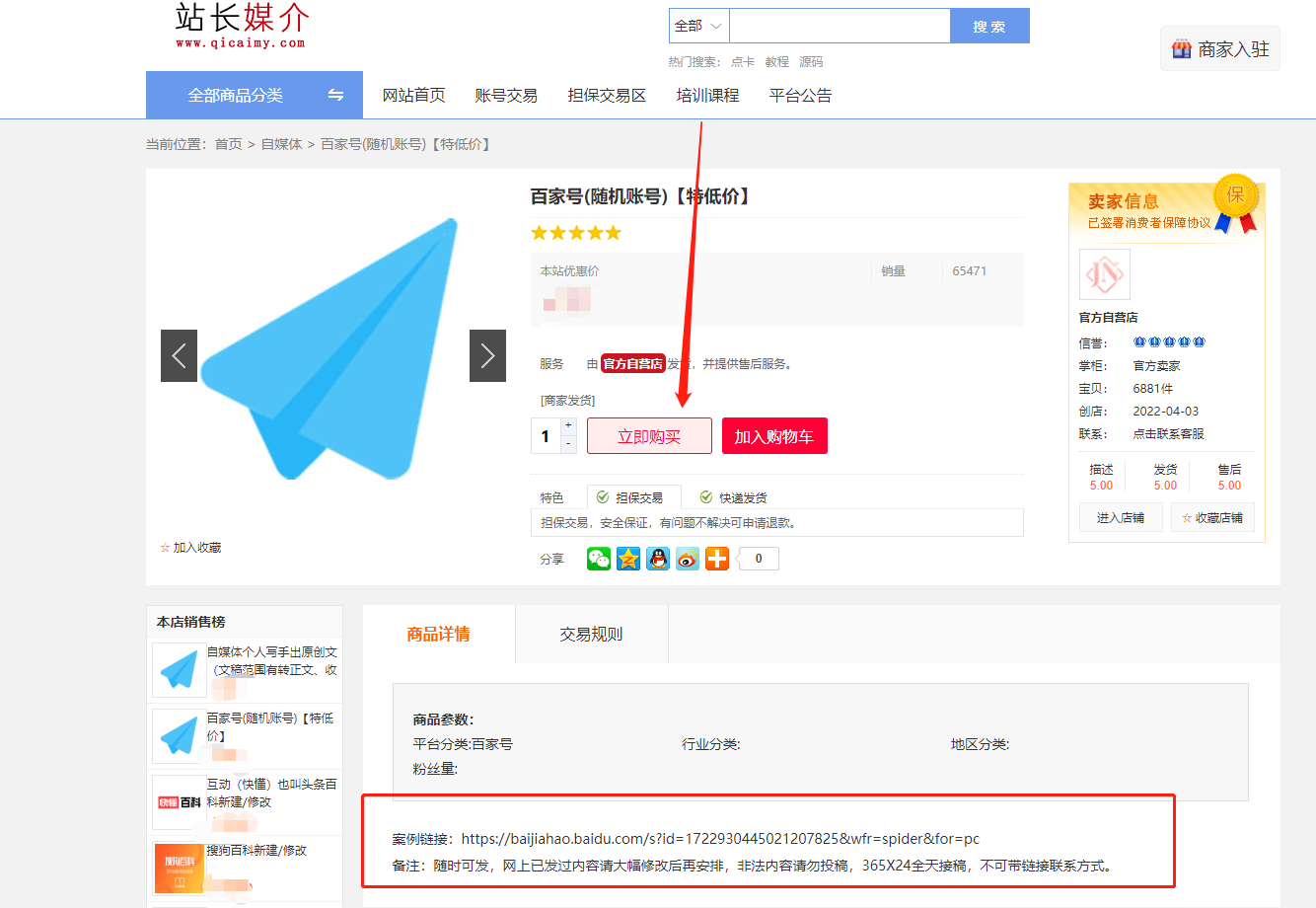
Task: Click the 保 guarantee medal badge
Action: click(x=1236, y=204)
